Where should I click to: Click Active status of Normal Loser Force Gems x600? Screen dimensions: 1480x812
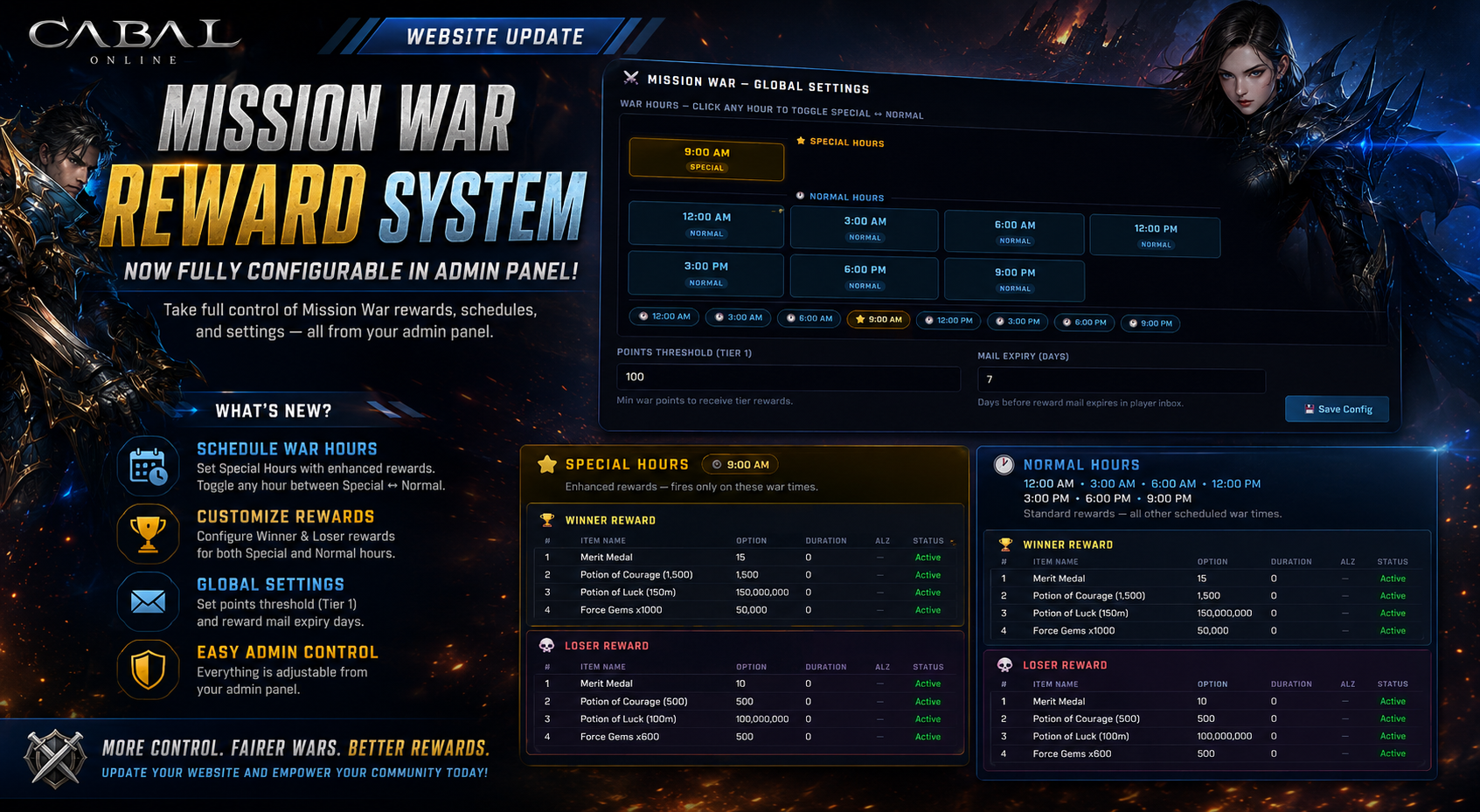click(x=1393, y=753)
